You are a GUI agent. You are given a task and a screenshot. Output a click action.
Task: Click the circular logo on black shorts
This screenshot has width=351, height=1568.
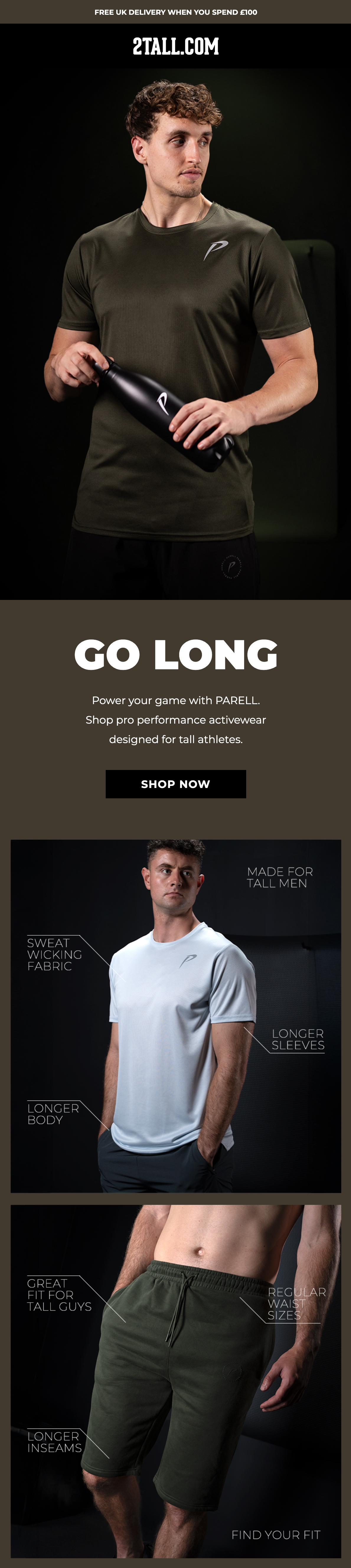coord(231,567)
